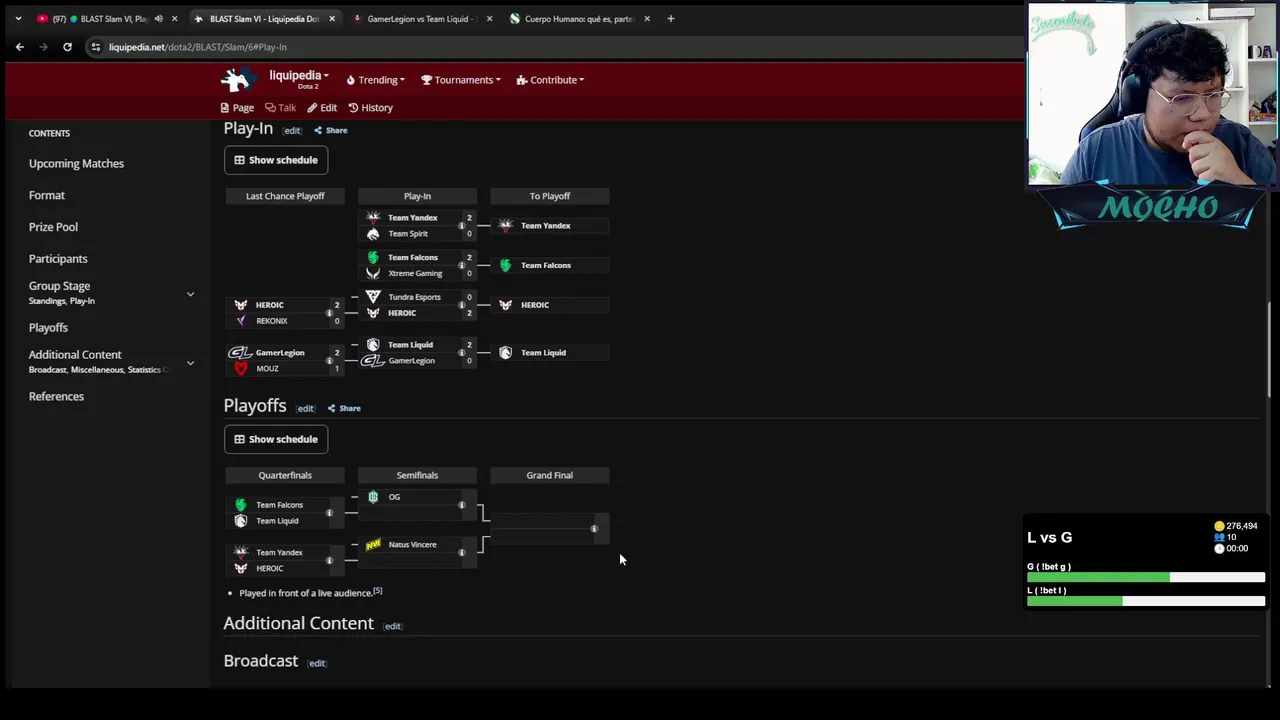Show schedule for the Play-In bracket
The height and width of the screenshot is (720, 1280).
tap(276, 160)
